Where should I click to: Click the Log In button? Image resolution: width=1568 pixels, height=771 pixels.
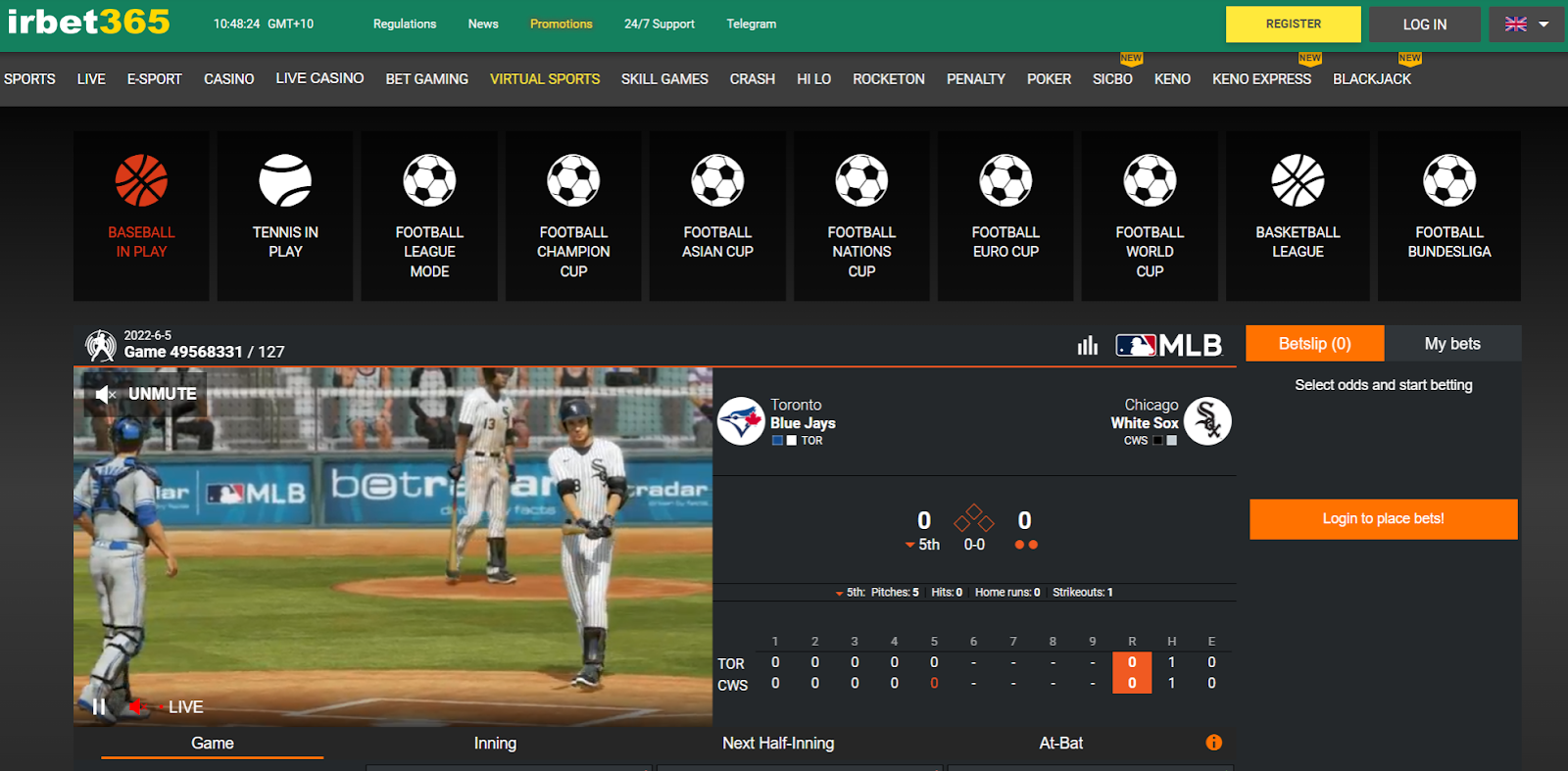[x=1425, y=24]
